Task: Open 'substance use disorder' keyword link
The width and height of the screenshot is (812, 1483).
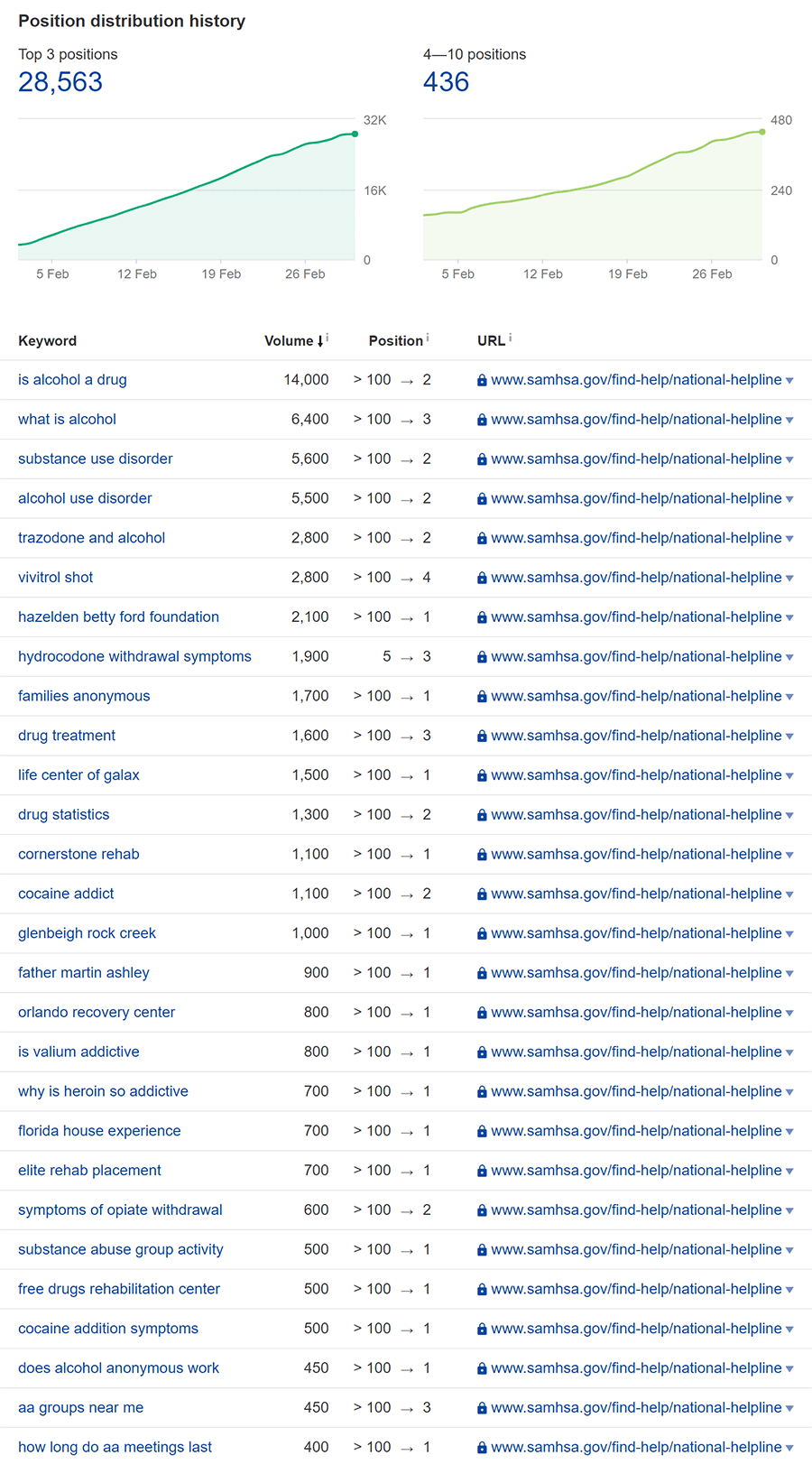Action: 96,459
